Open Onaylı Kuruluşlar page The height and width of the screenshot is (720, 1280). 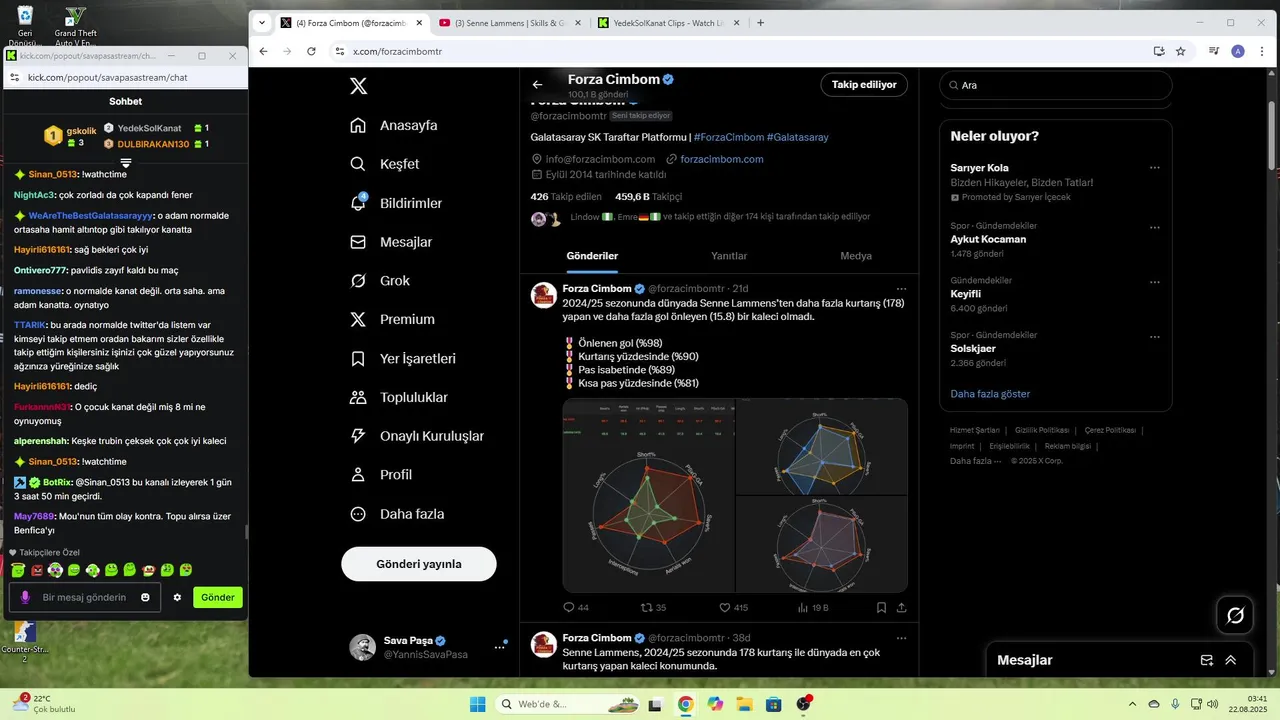(x=417, y=436)
